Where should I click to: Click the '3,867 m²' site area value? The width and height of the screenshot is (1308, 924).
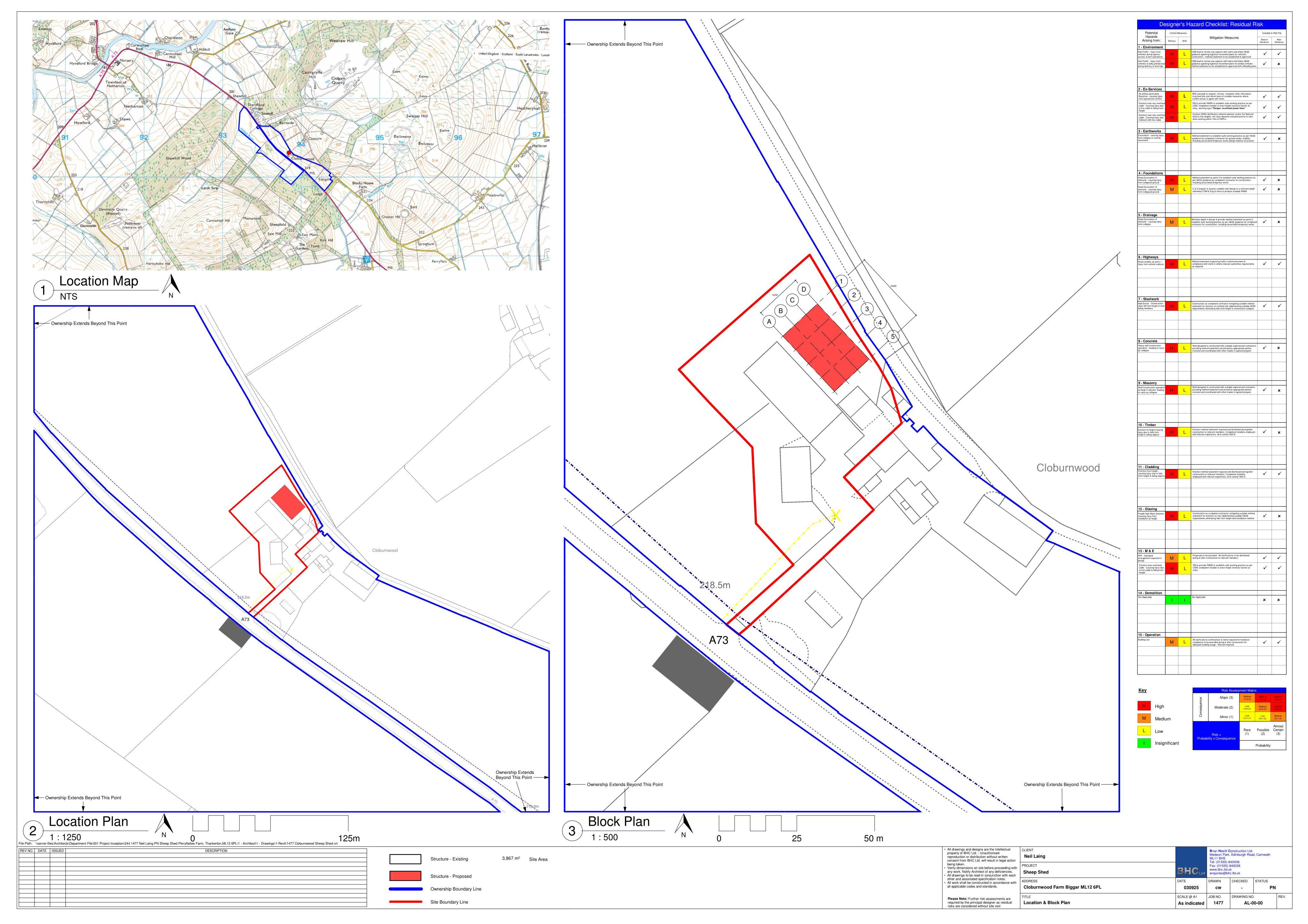(x=510, y=859)
